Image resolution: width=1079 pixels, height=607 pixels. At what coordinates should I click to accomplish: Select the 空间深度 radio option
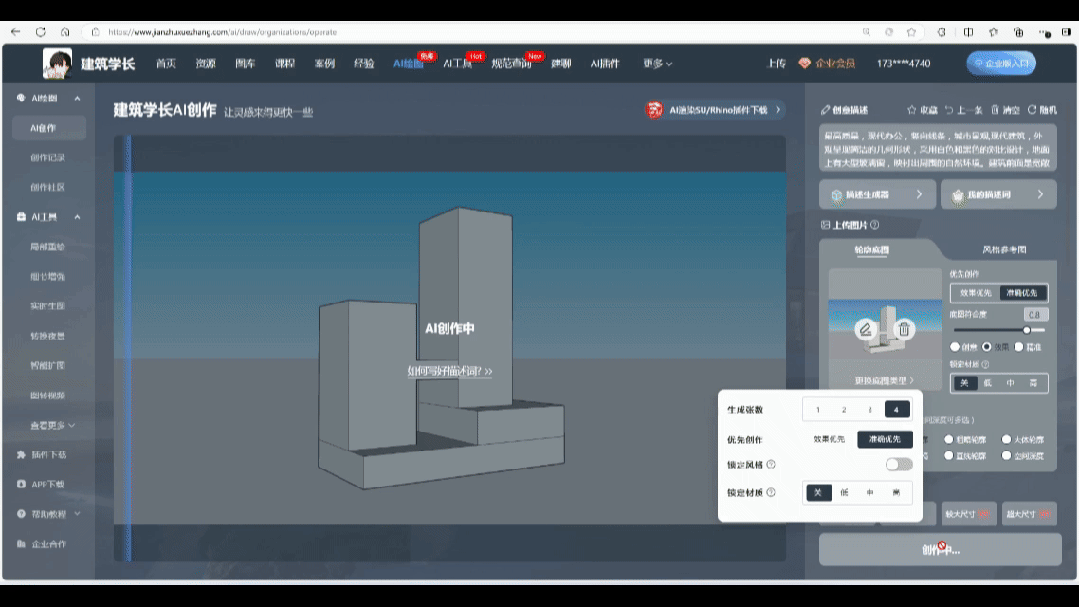click(1007, 456)
